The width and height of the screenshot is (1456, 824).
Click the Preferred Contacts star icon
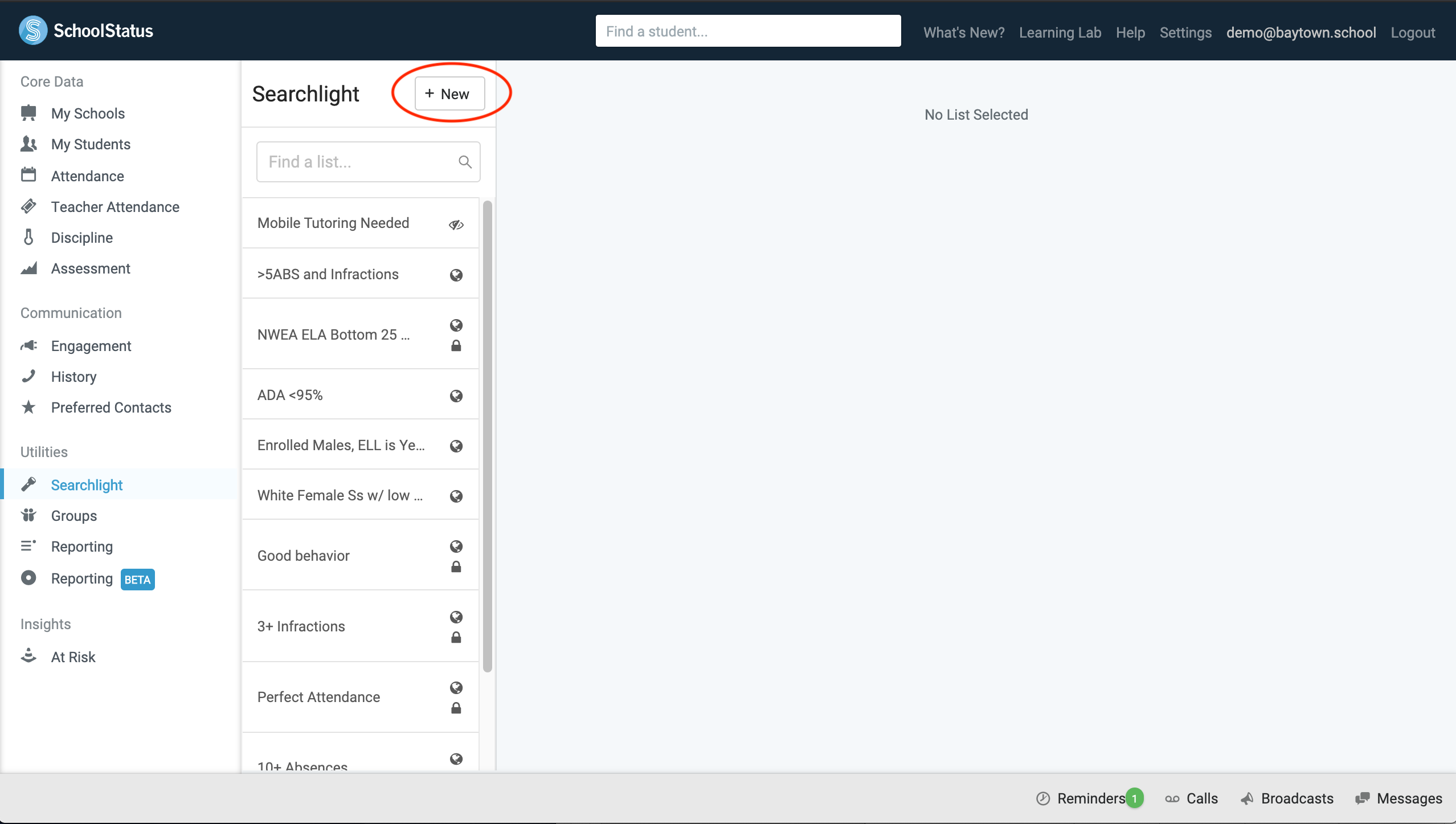coord(28,407)
